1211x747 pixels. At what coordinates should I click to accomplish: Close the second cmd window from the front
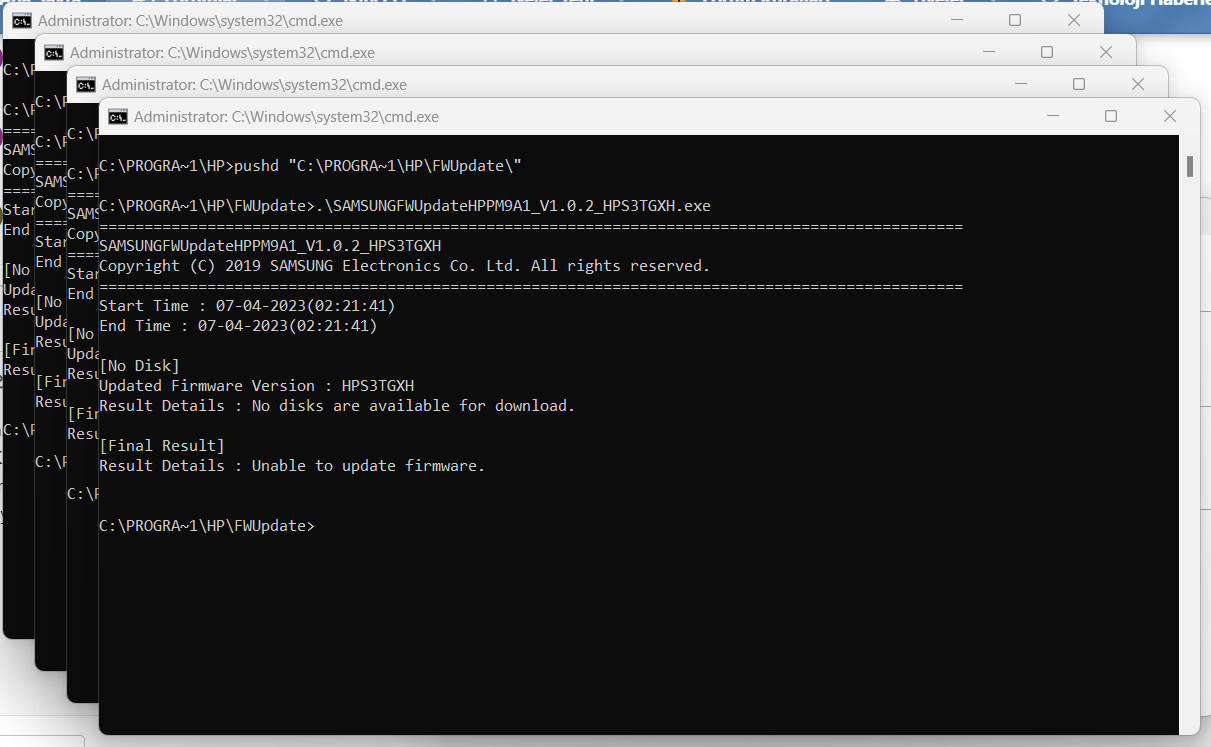[x=1138, y=84]
